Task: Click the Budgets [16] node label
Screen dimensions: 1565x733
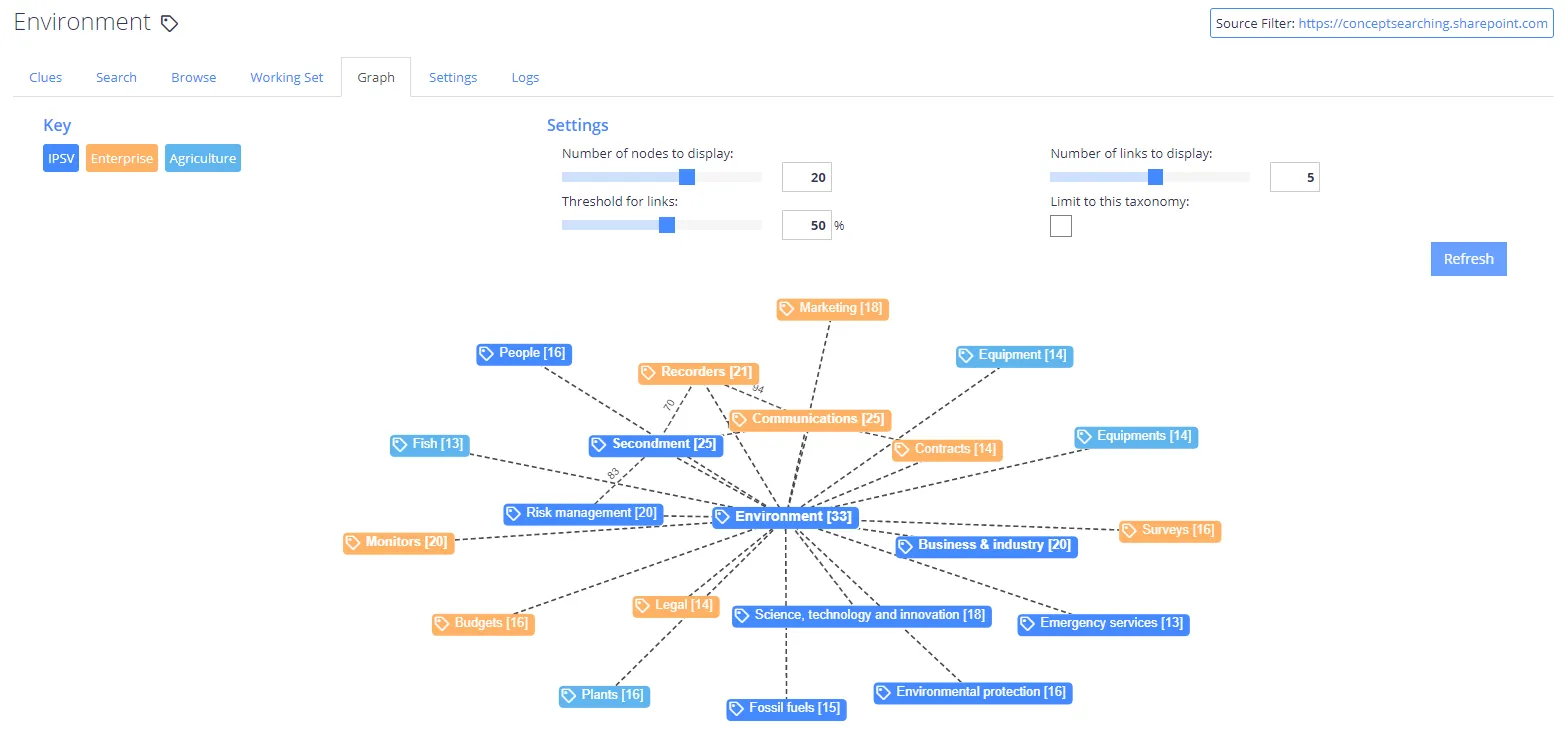Action: [x=491, y=623]
